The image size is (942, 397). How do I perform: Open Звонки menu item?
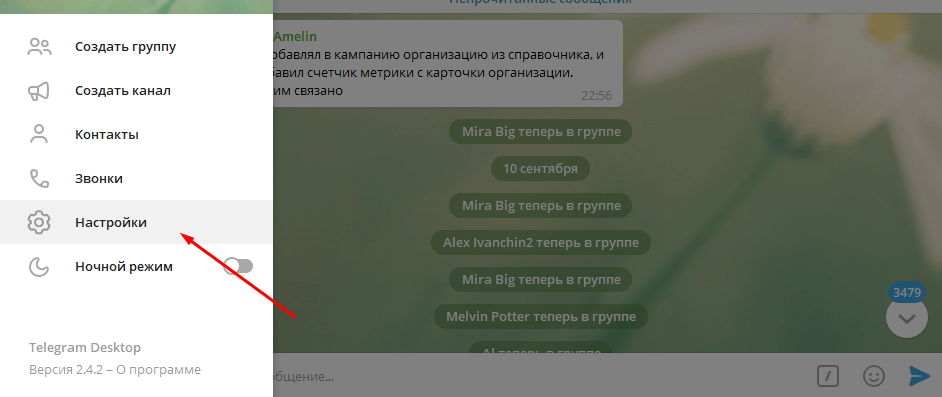click(x=136, y=178)
